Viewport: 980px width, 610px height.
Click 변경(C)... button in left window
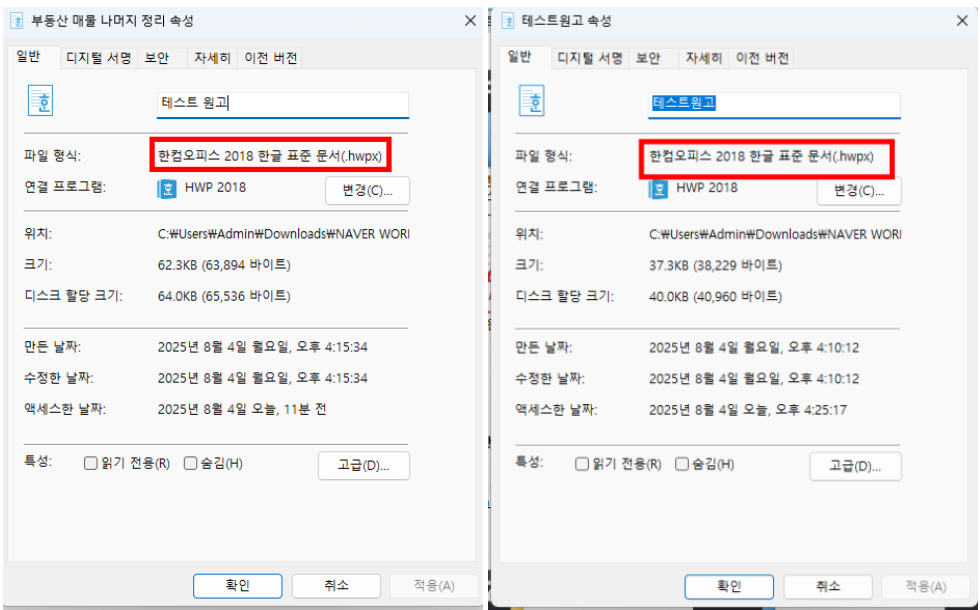[368, 191]
